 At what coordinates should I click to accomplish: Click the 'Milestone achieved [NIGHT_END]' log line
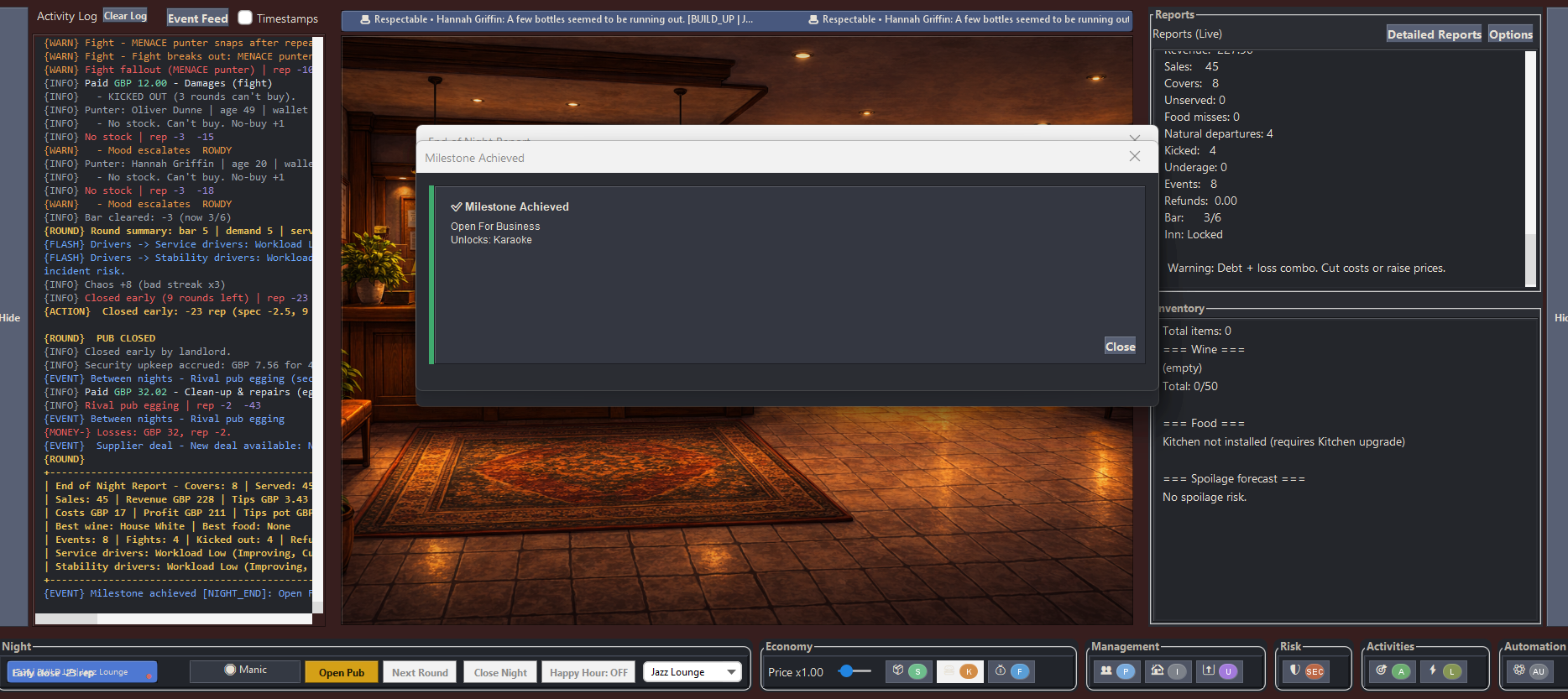(178, 593)
